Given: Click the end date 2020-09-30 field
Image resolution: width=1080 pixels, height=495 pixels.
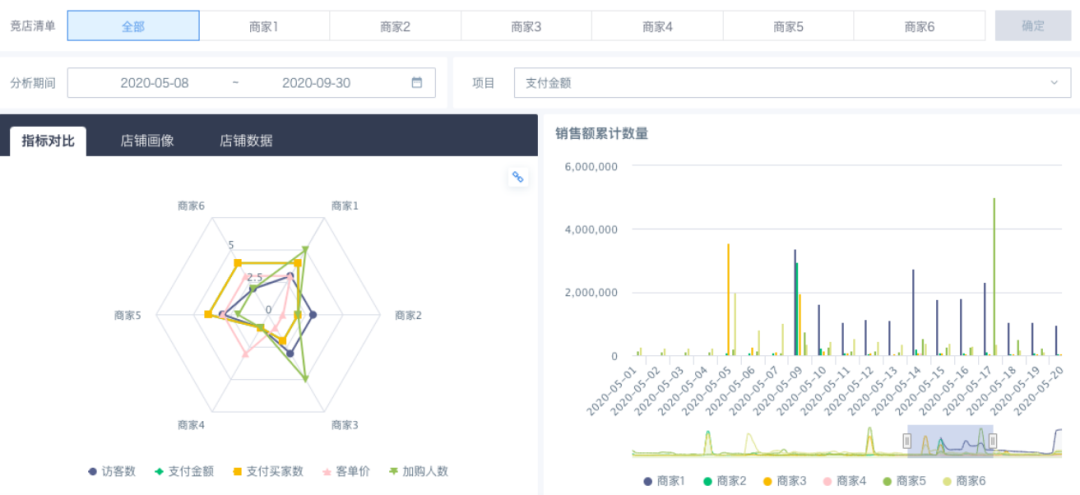Looking at the screenshot, I should 316,83.
